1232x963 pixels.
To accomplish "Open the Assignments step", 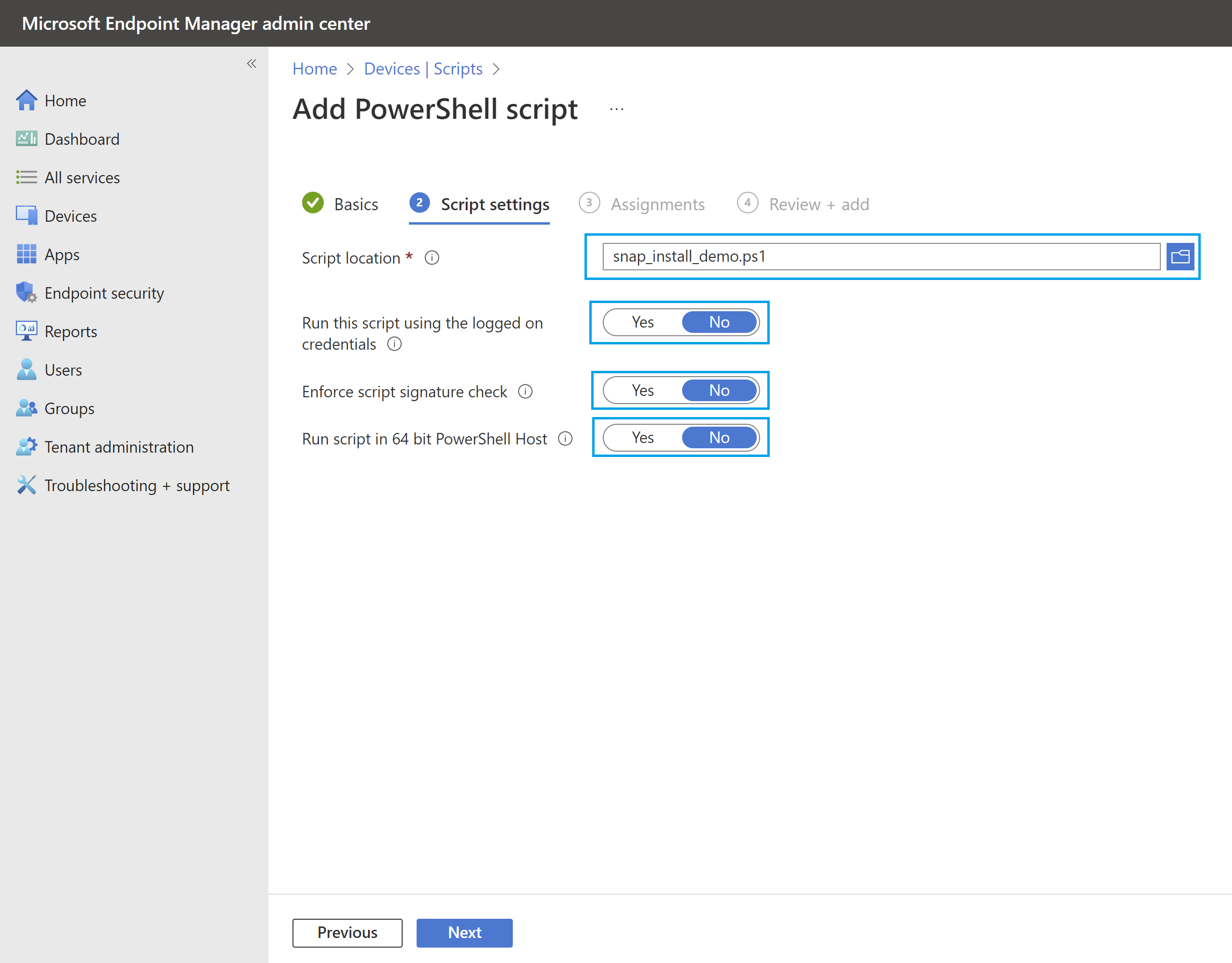I will click(657, 203).
